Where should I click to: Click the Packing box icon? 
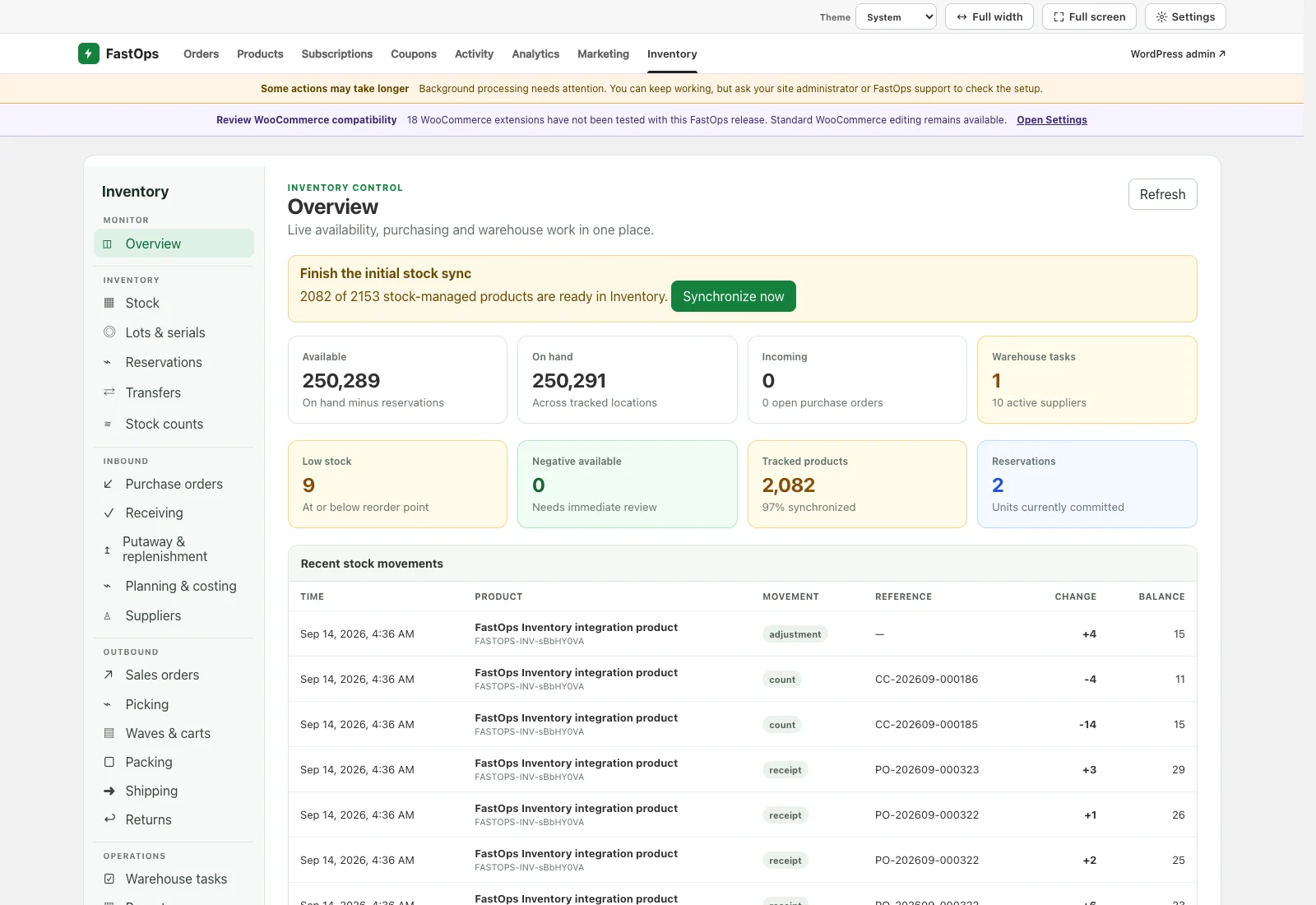pyautogui.click(x=109, y=763)
